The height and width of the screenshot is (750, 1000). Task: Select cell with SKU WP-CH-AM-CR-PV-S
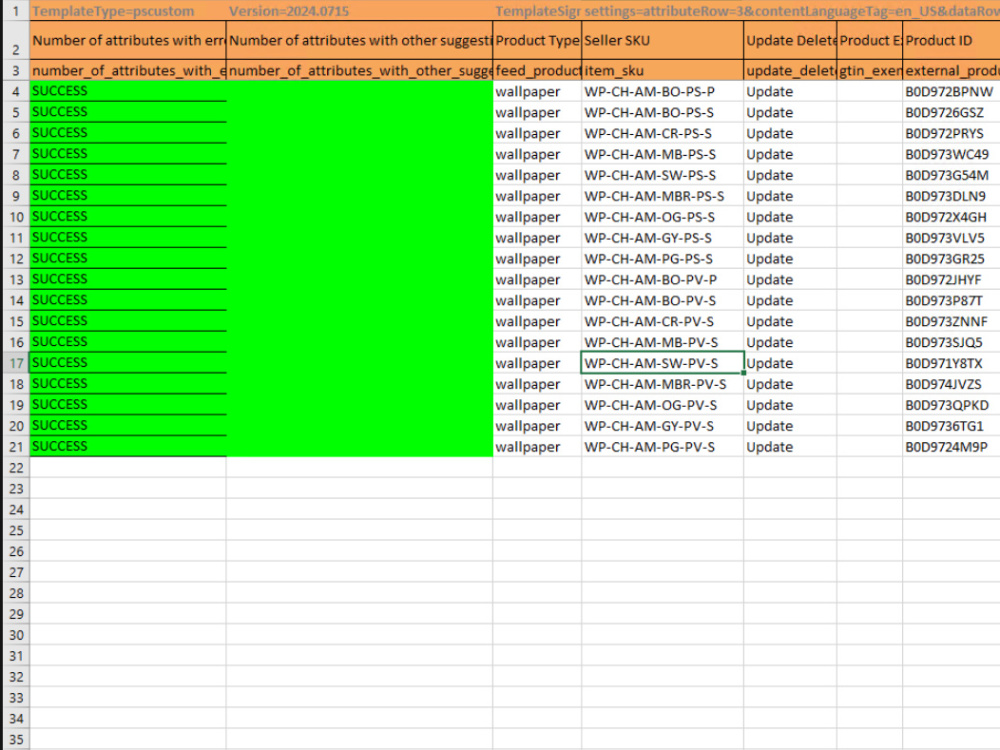click(x=662, y=321)
